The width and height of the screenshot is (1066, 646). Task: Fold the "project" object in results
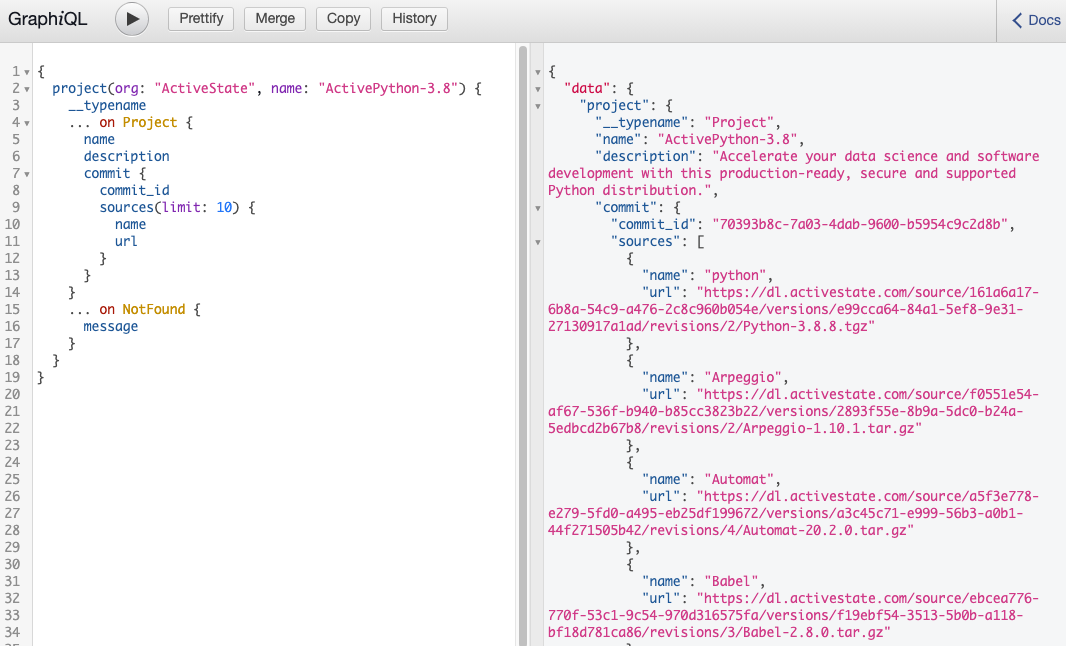(538, 106)
